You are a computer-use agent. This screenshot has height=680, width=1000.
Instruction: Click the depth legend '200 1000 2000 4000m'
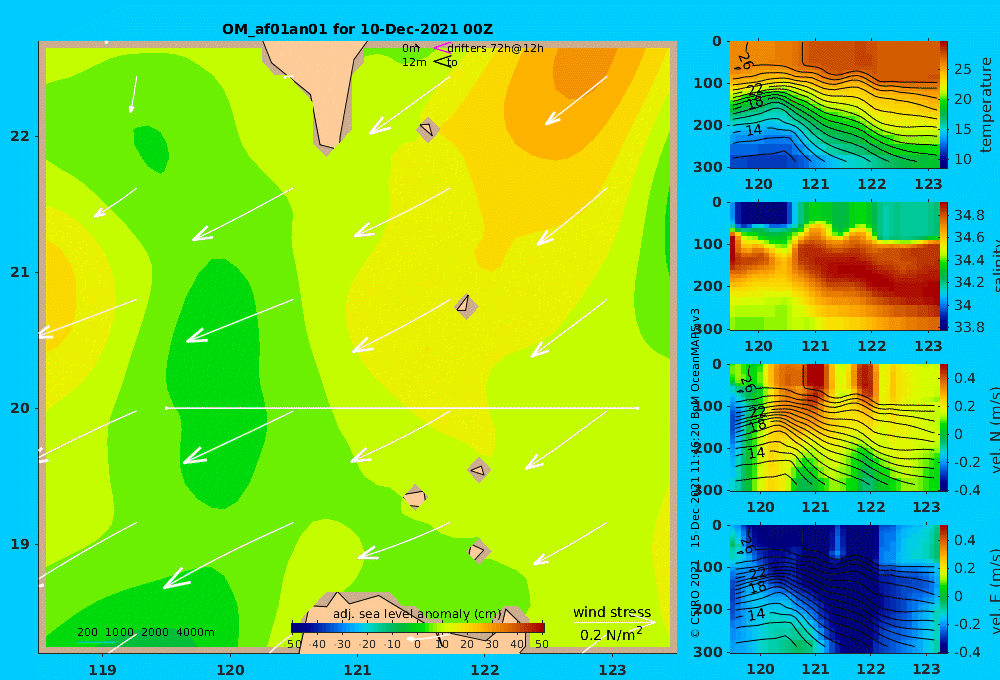146,632
